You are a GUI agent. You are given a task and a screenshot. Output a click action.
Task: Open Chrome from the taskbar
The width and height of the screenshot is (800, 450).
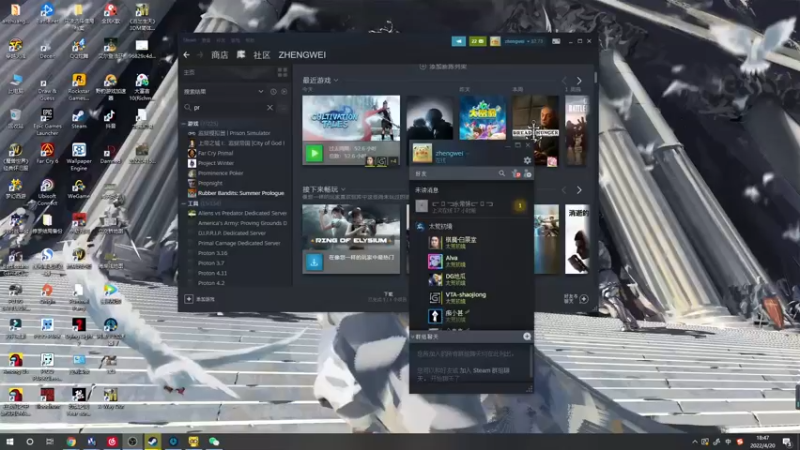(71, 441)
